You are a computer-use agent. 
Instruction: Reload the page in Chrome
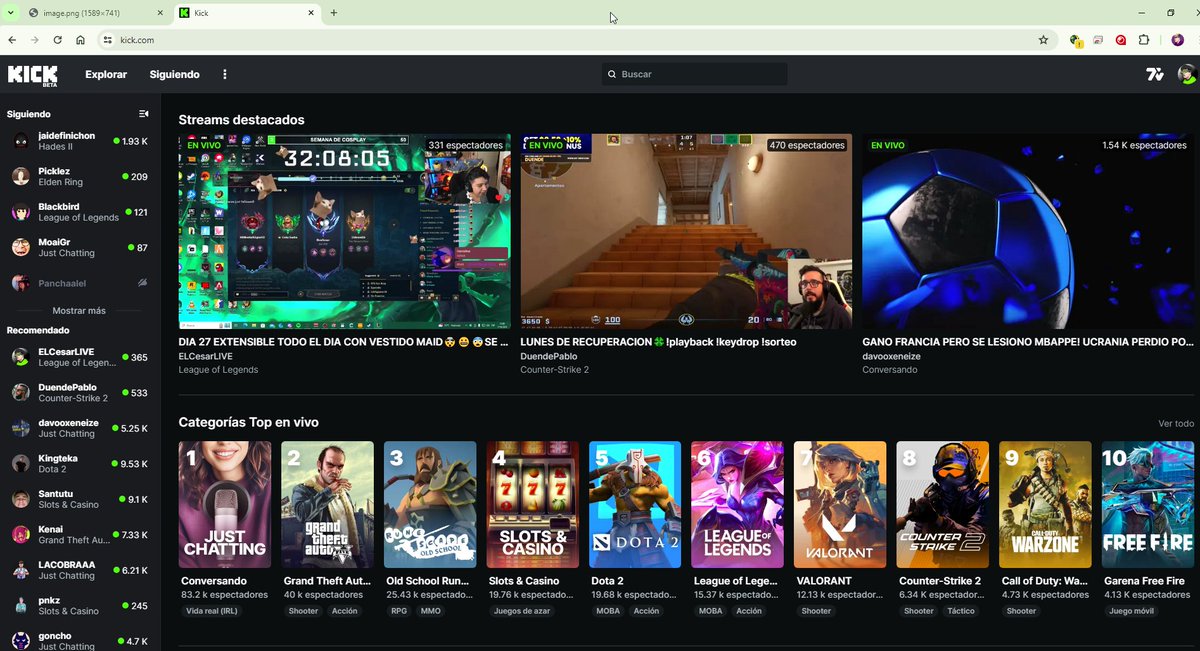[57, 40]
